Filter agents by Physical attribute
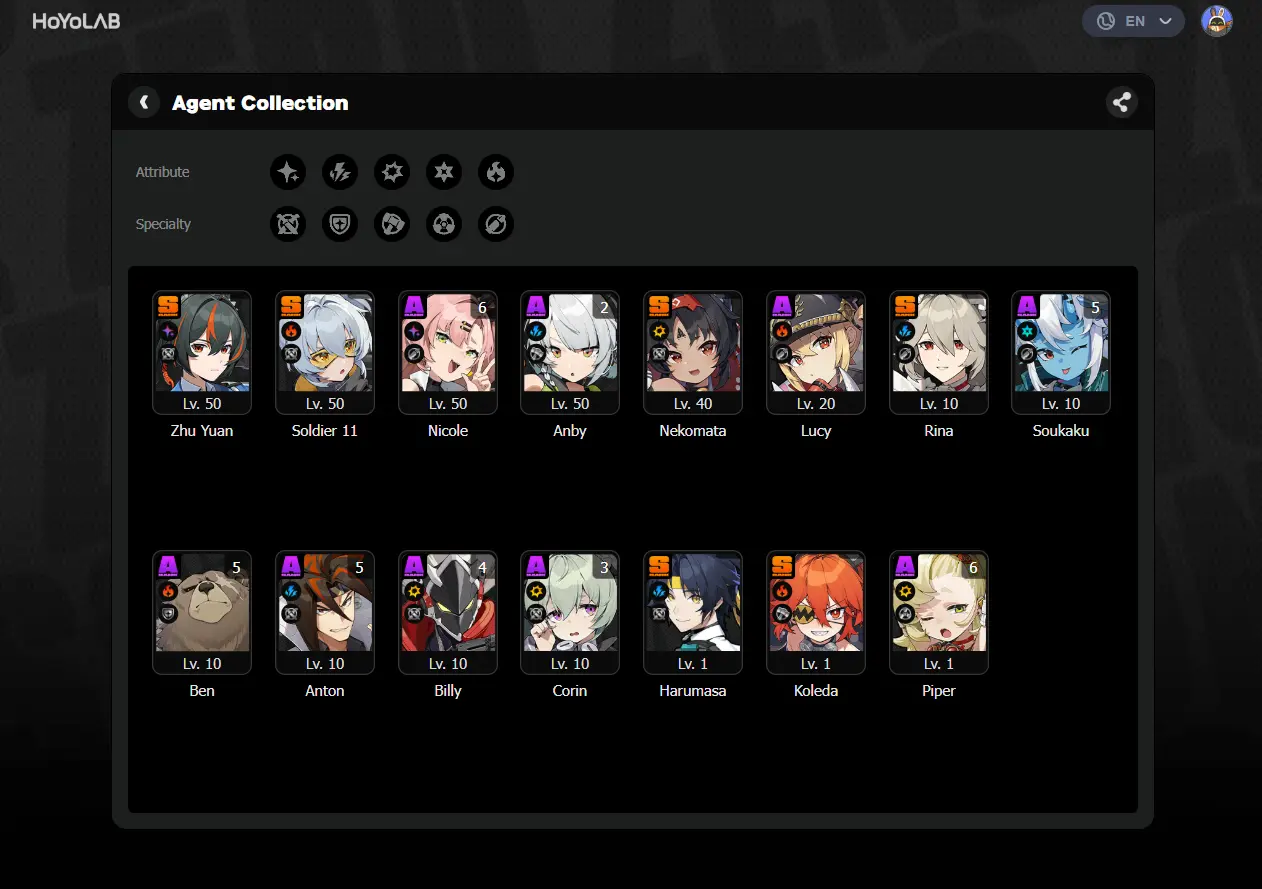1262x889 pixels. pyautogui.click(x=392, y=172)
